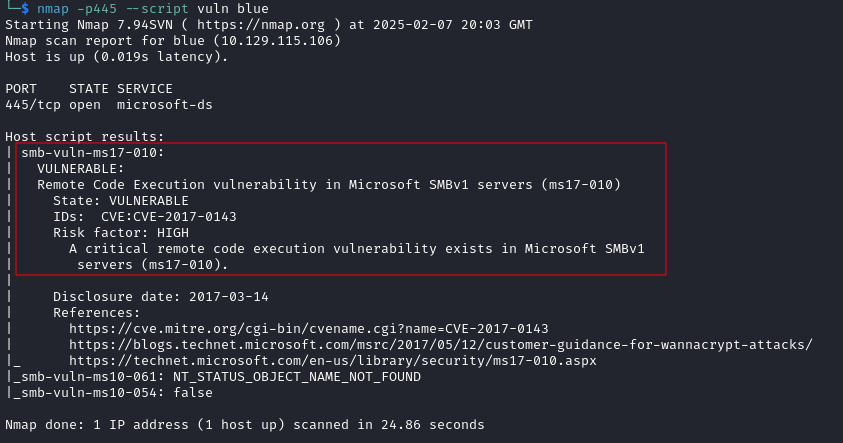Click the microsoft-ds service name

[165, 105]
